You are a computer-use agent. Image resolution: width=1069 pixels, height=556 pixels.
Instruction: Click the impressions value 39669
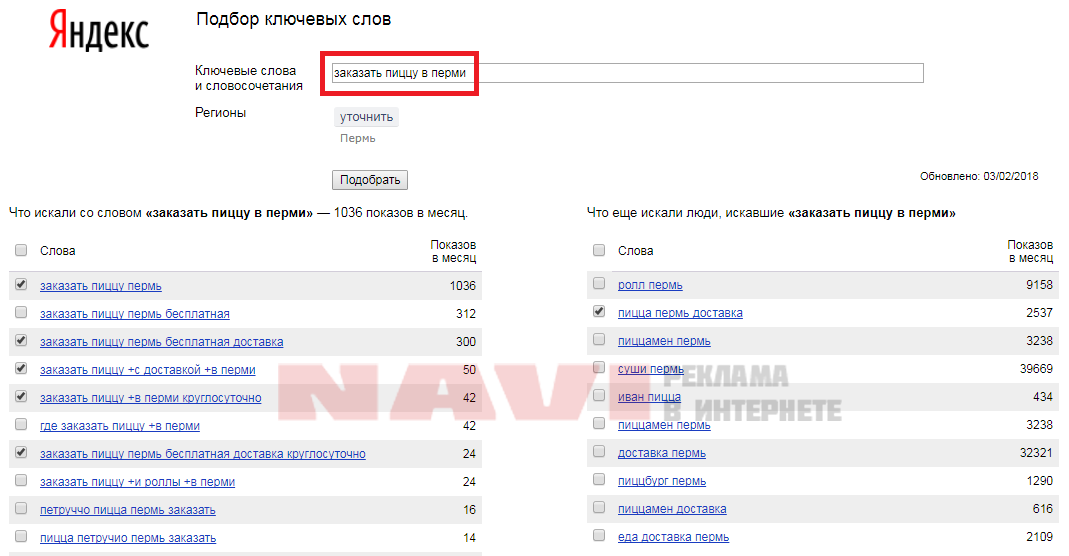click(x=1036, y=369)
